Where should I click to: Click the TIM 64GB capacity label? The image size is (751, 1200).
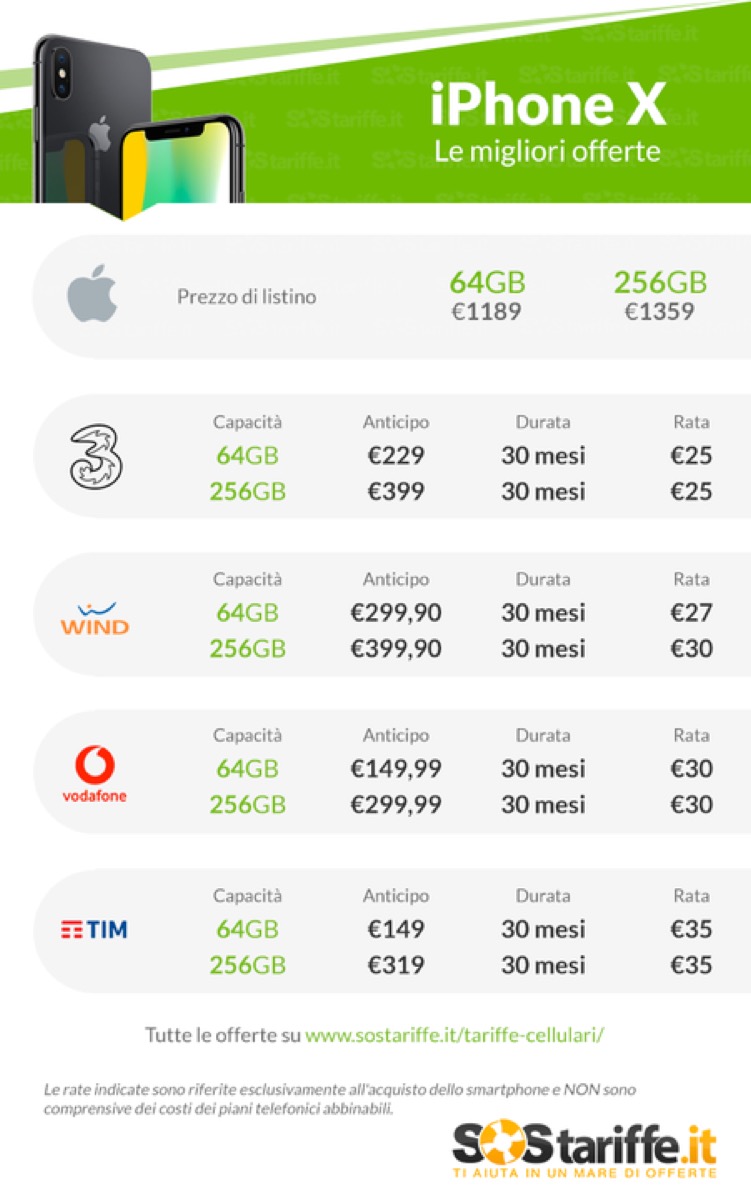pos(247,929)
